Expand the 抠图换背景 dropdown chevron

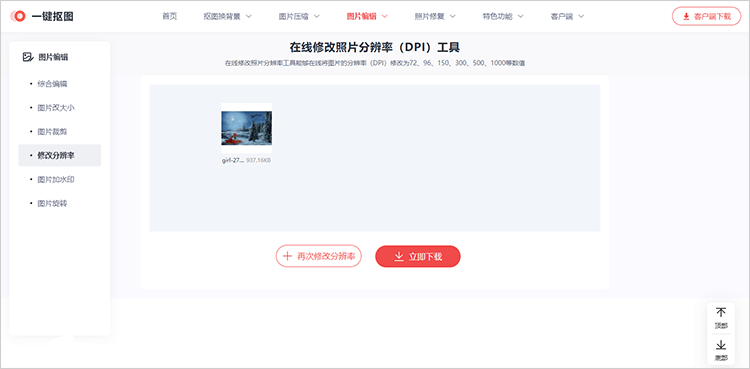[x=249, y=16]
